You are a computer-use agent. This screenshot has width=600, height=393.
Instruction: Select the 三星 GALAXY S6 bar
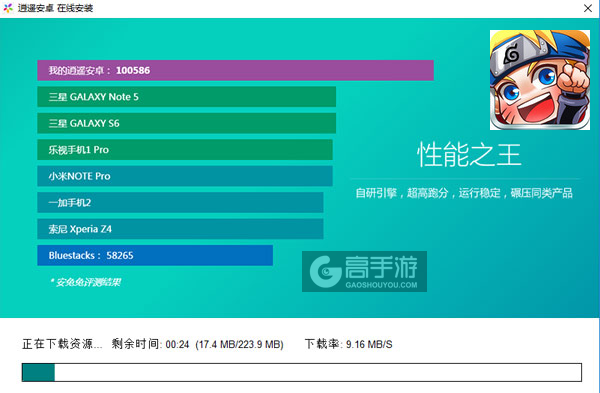pos(186,123)
